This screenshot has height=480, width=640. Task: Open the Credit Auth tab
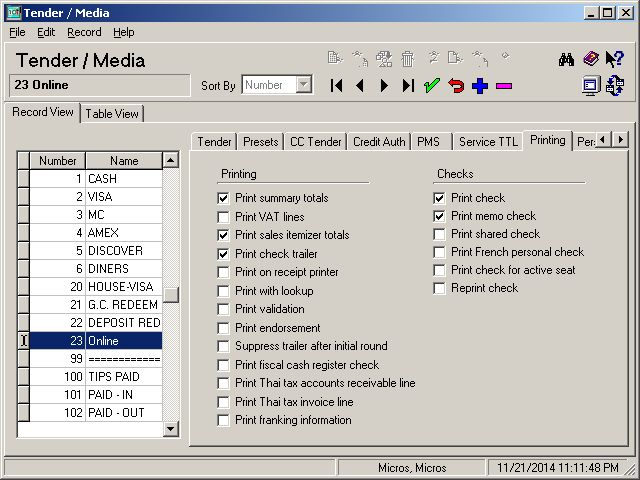point(379,142)
